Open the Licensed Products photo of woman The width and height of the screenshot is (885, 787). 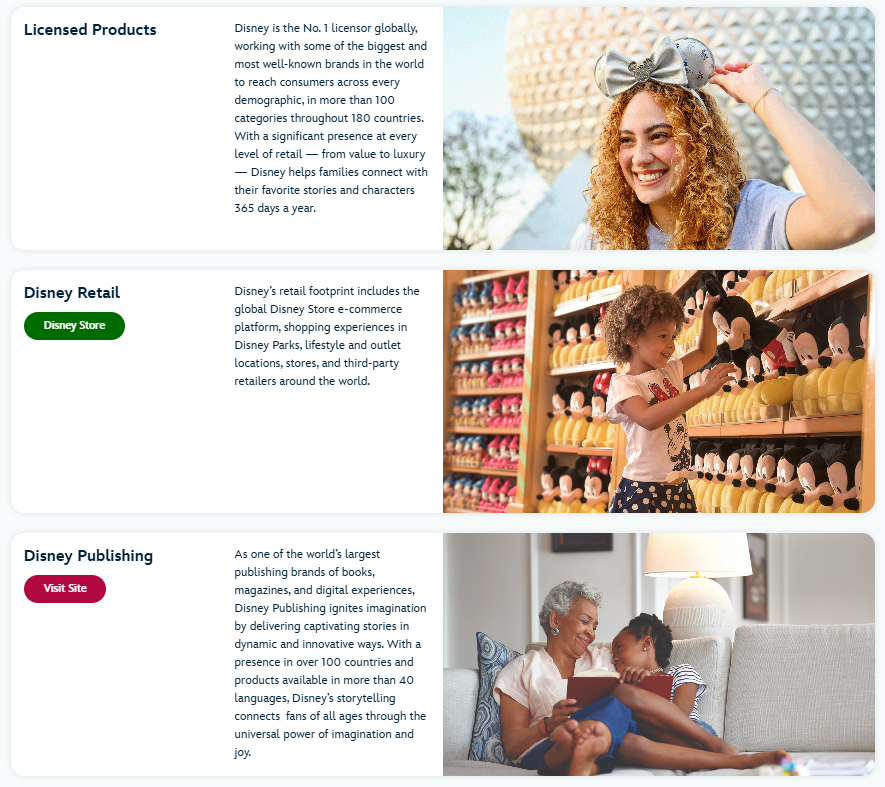click(659, 128)
